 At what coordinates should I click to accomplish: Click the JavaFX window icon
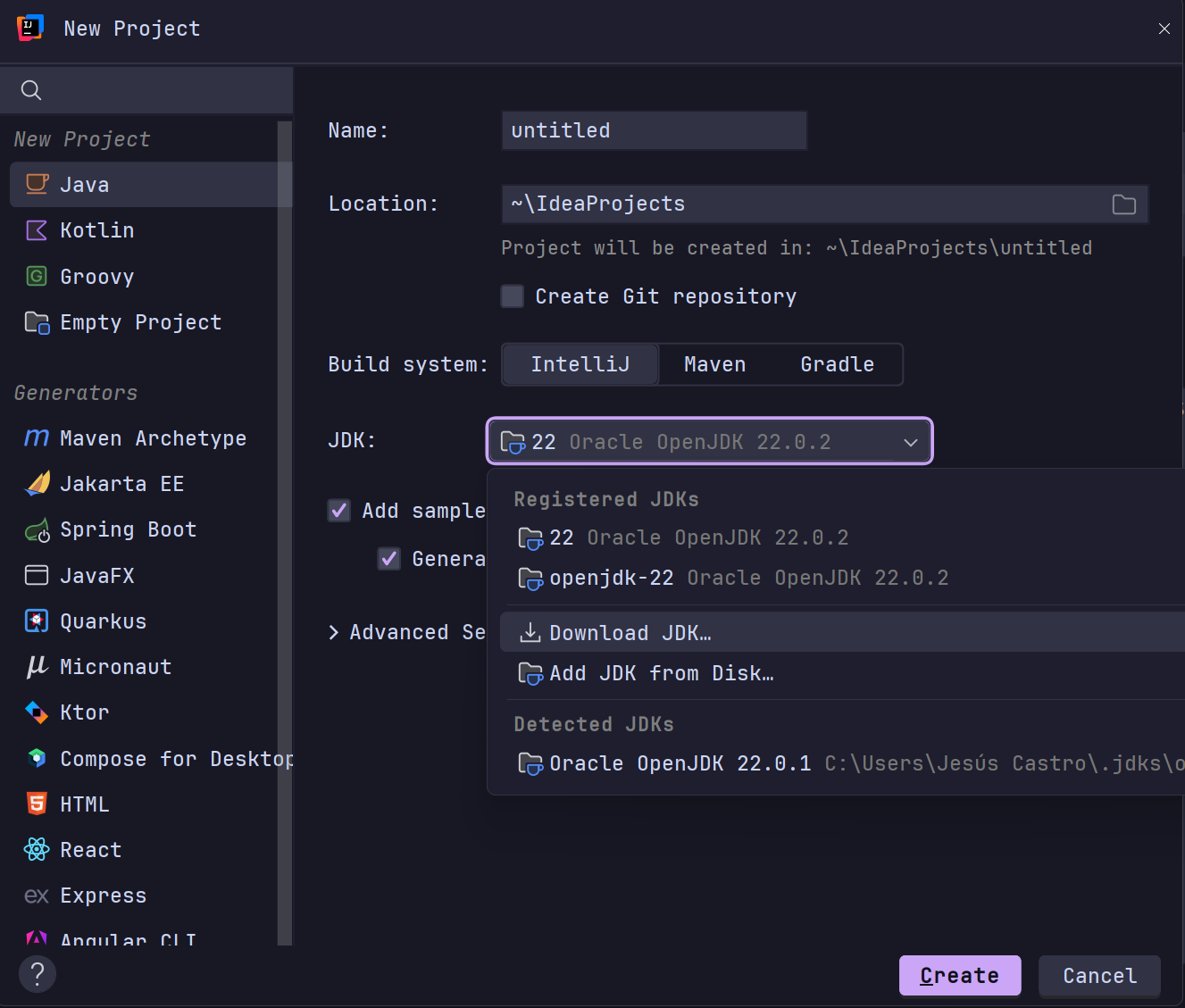pyautogui.click(x=37, y=575)
